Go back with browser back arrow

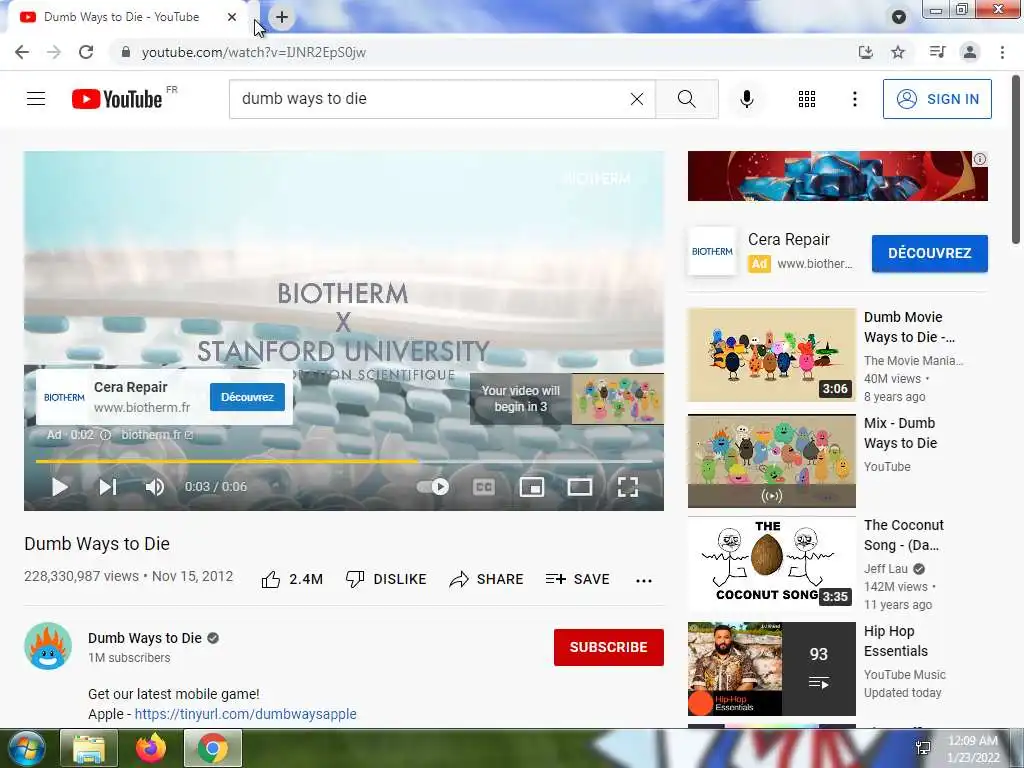click(22, 52)
